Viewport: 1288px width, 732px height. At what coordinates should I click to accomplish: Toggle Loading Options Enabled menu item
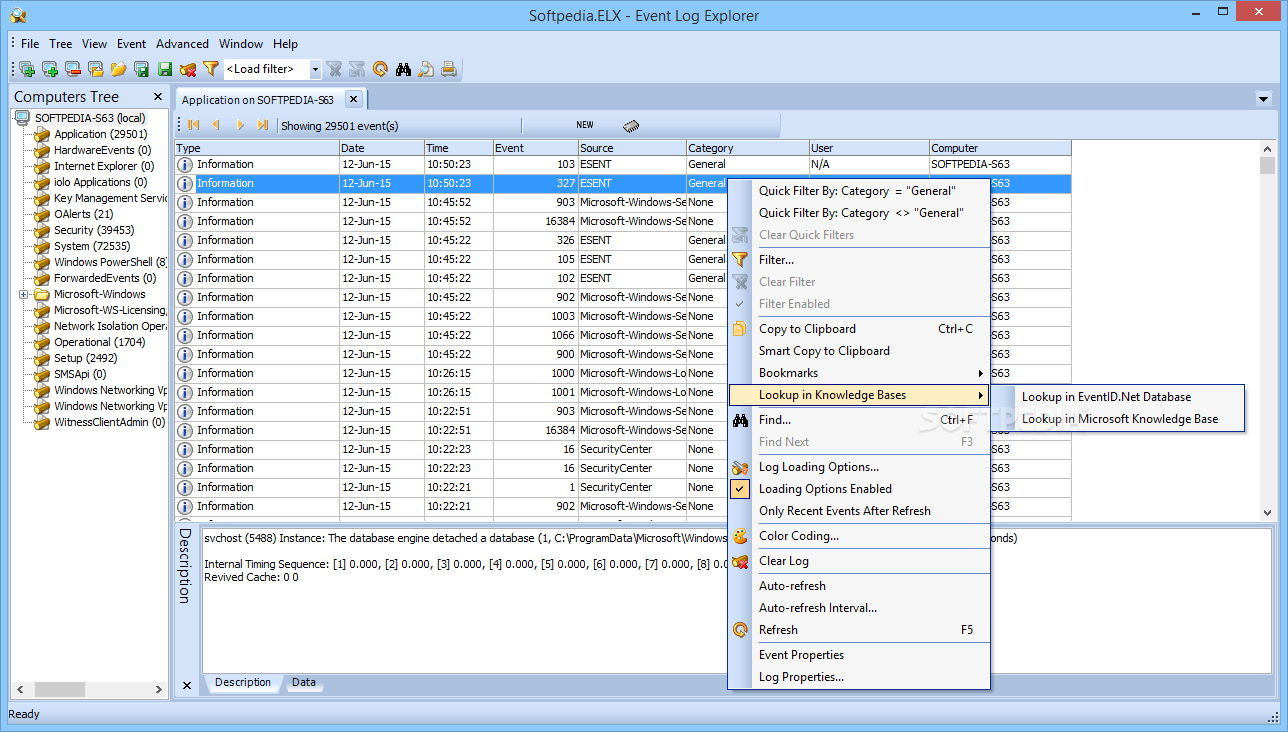[x=825, y=489]
